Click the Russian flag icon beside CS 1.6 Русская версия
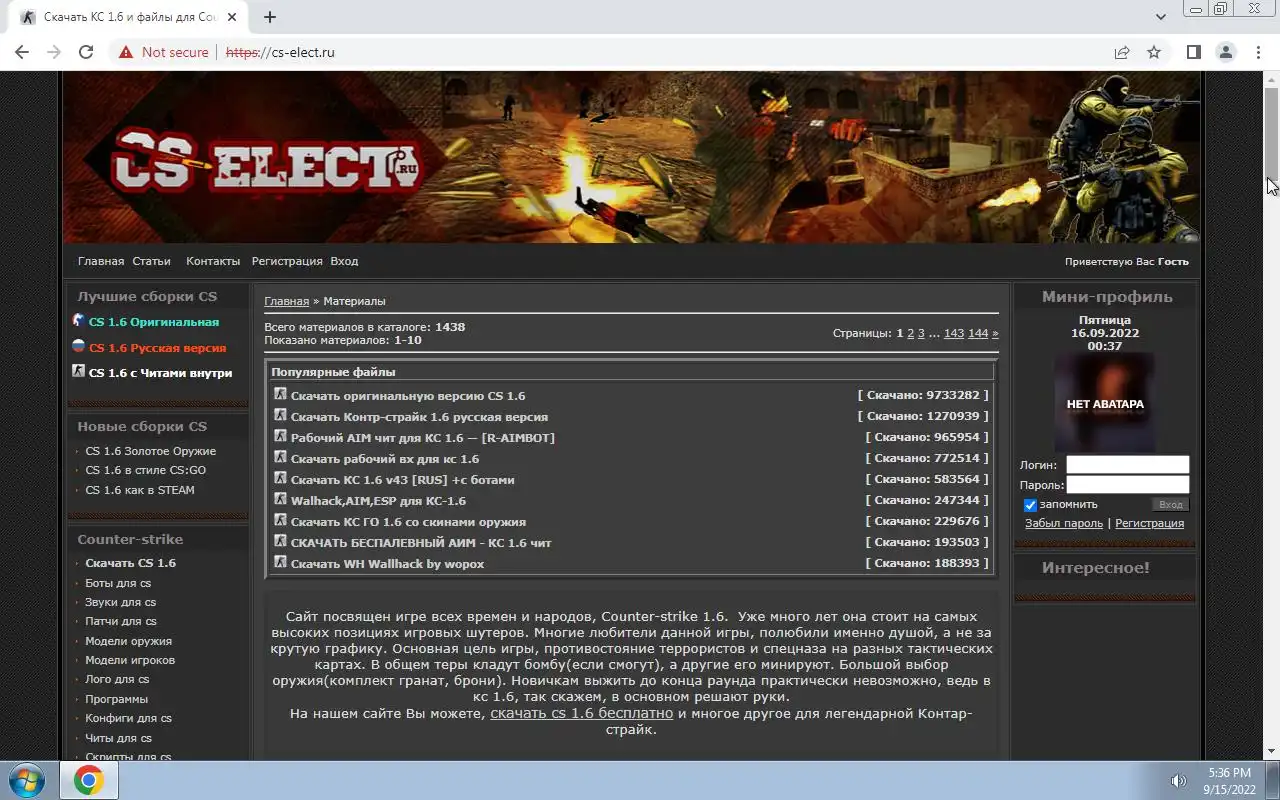The height and width of the screenshot is (800, 1280). tap(79, 346)
